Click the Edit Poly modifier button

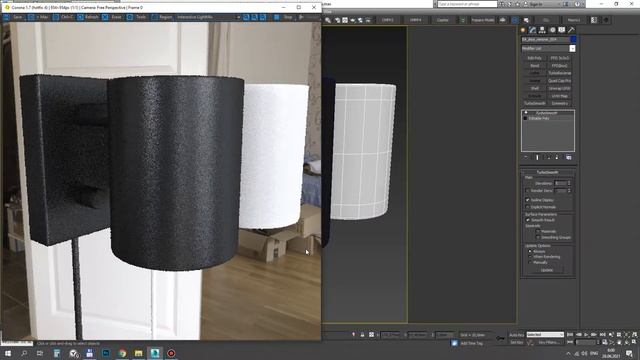click(534, 58)
